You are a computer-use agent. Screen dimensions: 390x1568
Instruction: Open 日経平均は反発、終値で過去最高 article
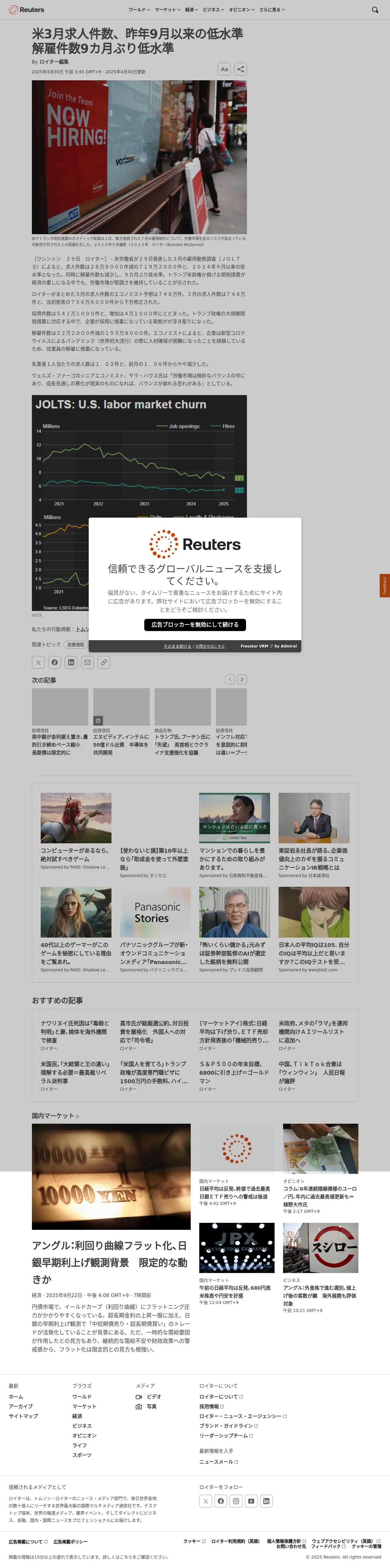tap(234, 1192)
